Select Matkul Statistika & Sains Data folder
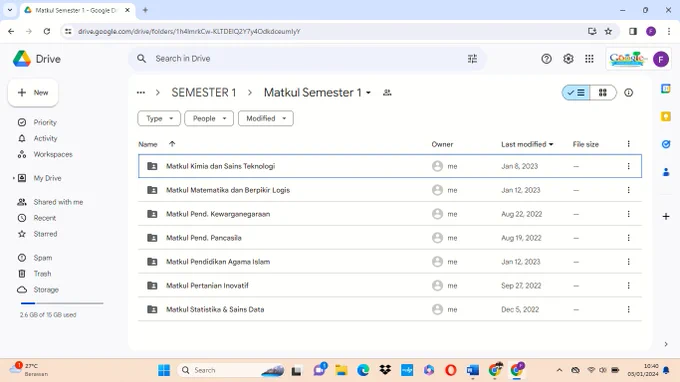The height and width of the screenshot is (382, 680). [x=389, y=309]
